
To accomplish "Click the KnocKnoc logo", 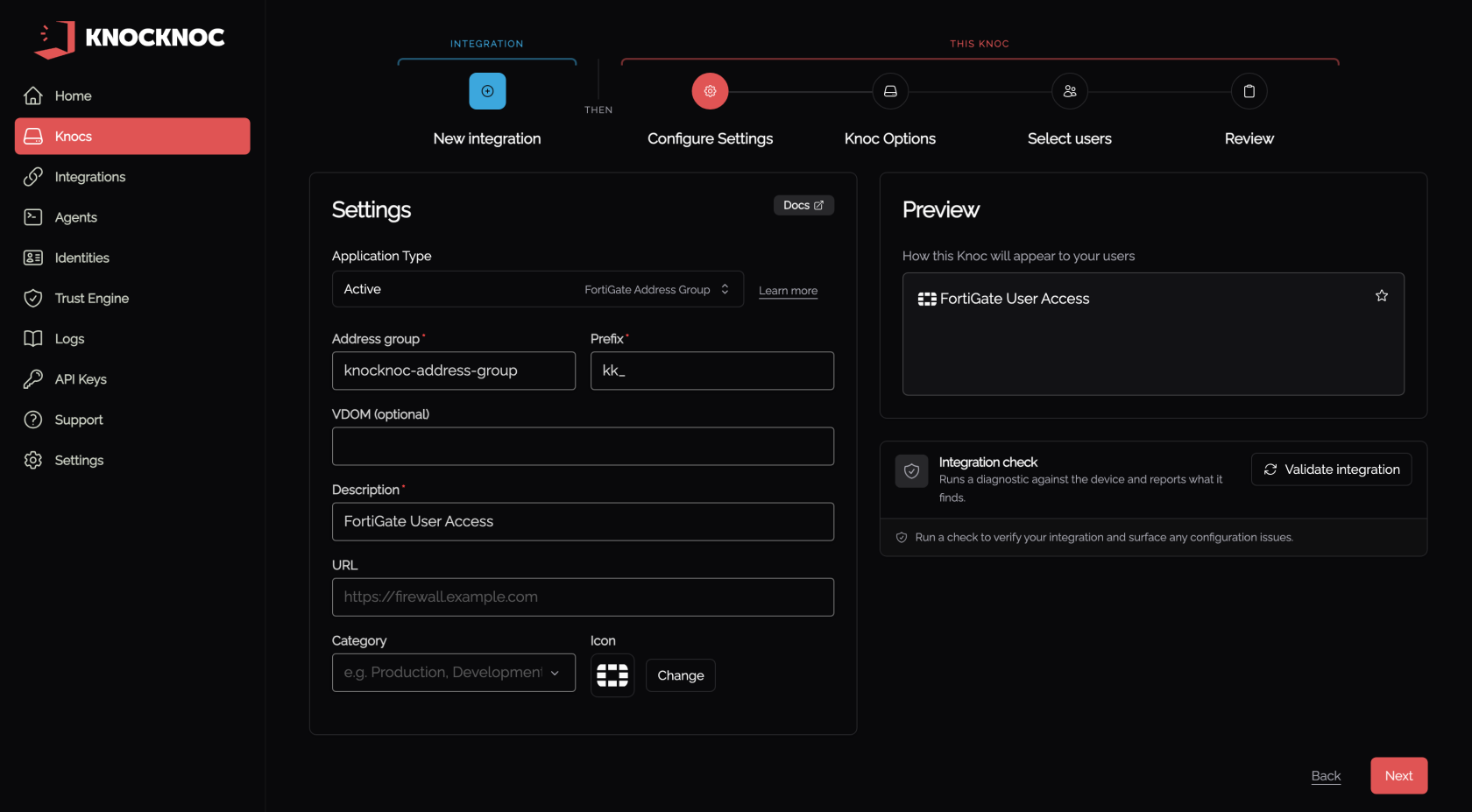I will click(130, 38).
